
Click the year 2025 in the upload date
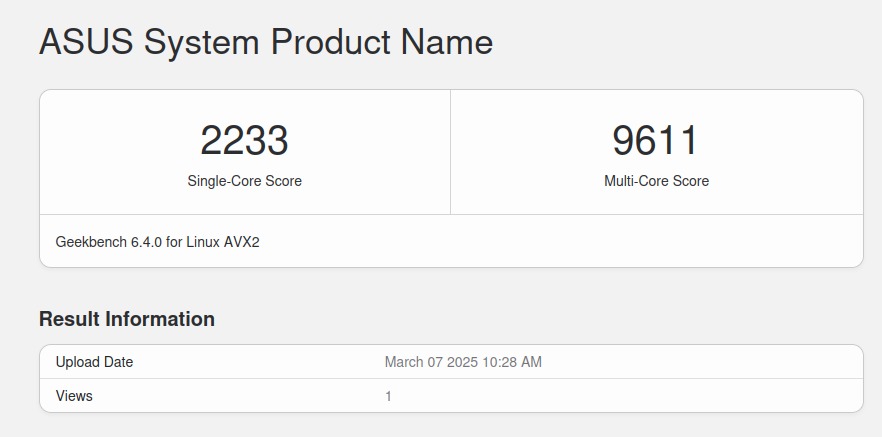pyautogui.click(x=460, y=362)
